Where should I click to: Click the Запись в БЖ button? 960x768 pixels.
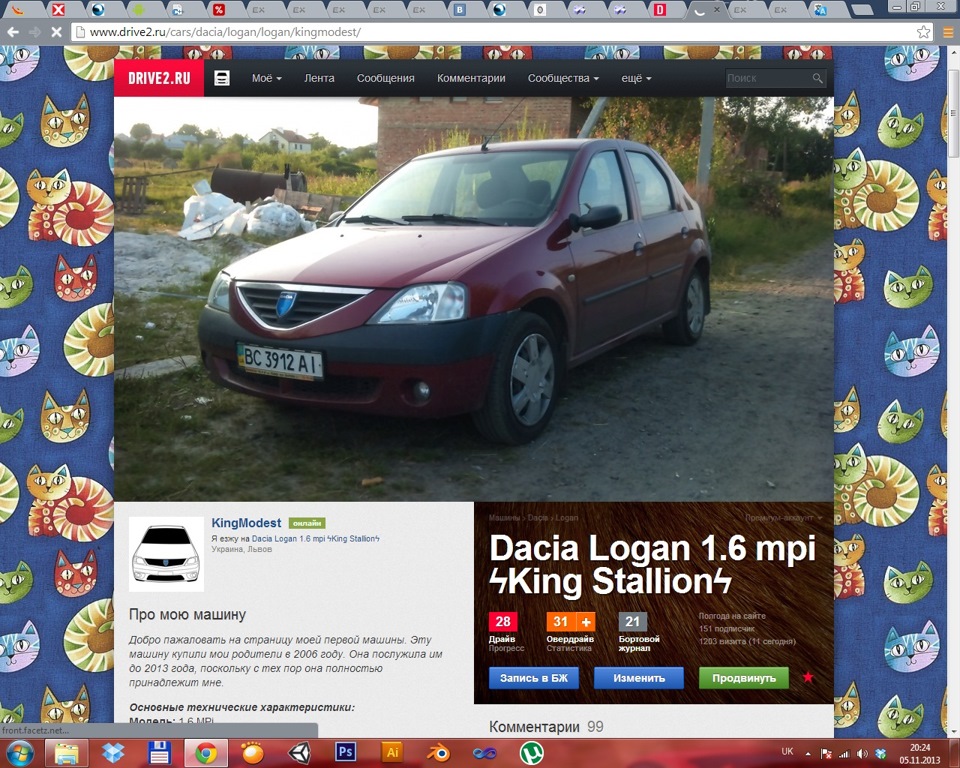534,678
